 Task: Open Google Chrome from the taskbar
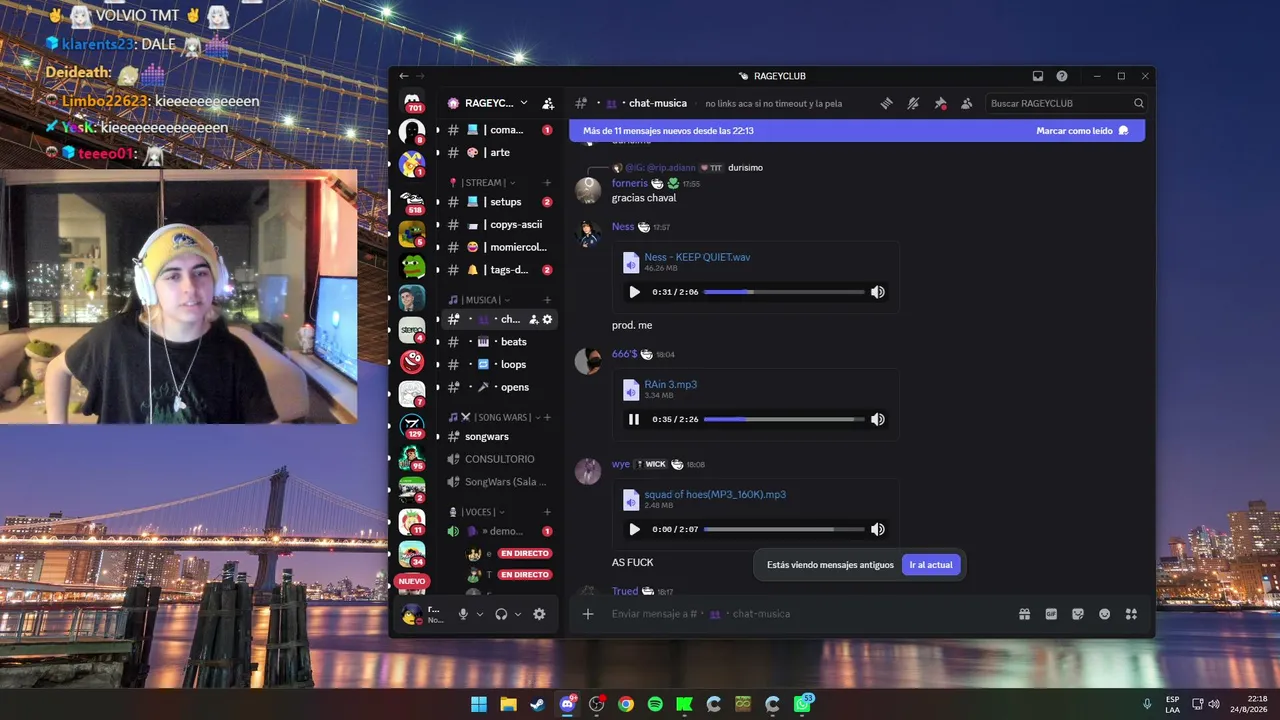pos(626,704)
